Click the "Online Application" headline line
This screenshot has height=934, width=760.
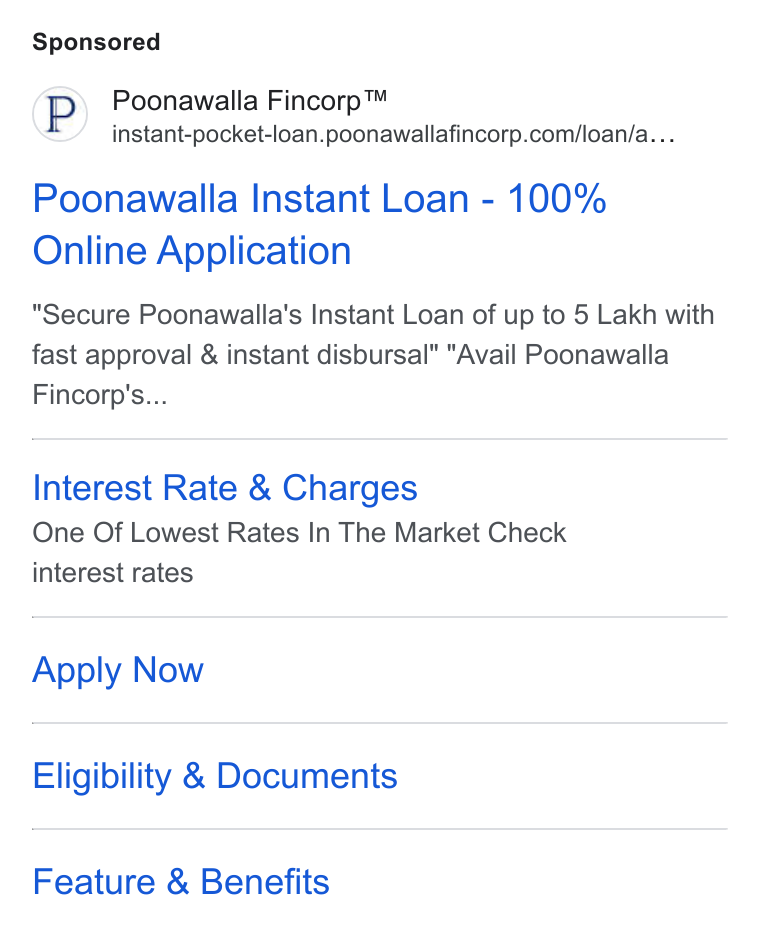(x=192, y=251)
